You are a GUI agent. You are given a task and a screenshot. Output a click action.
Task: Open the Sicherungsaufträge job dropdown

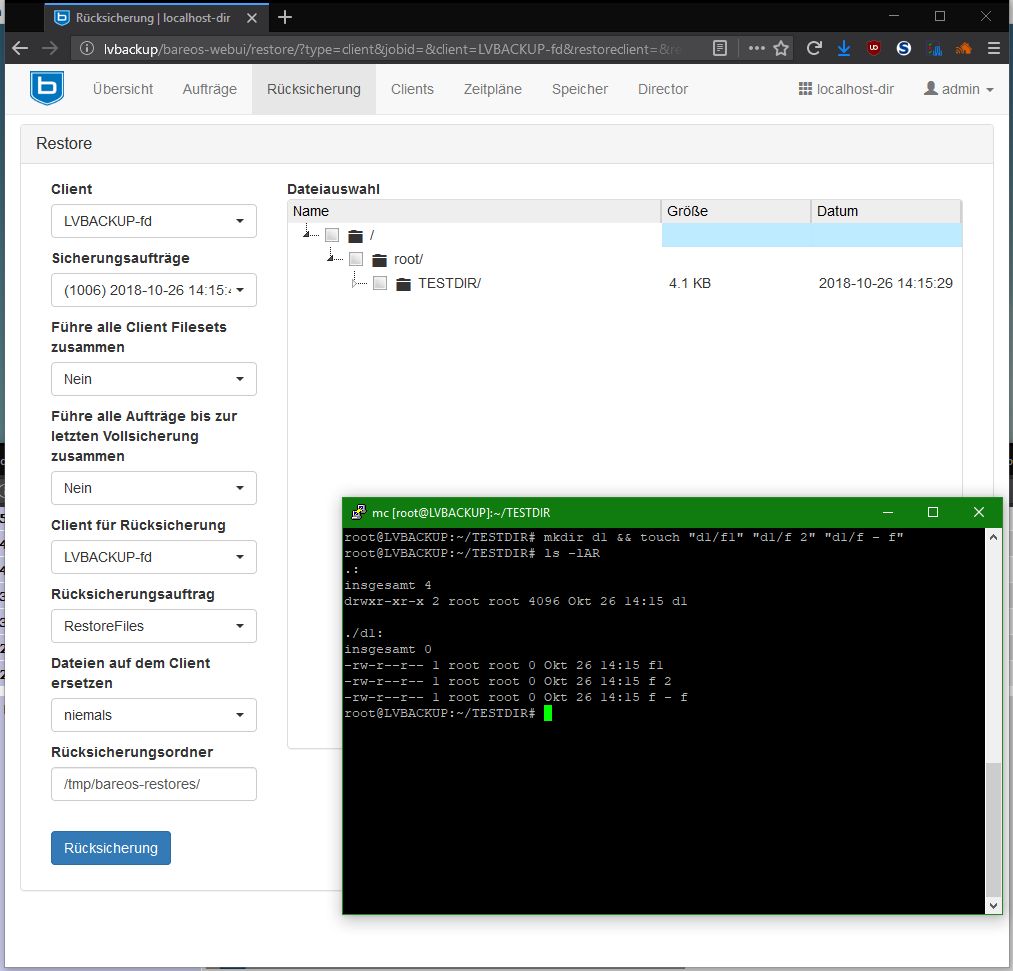point(153,290)
